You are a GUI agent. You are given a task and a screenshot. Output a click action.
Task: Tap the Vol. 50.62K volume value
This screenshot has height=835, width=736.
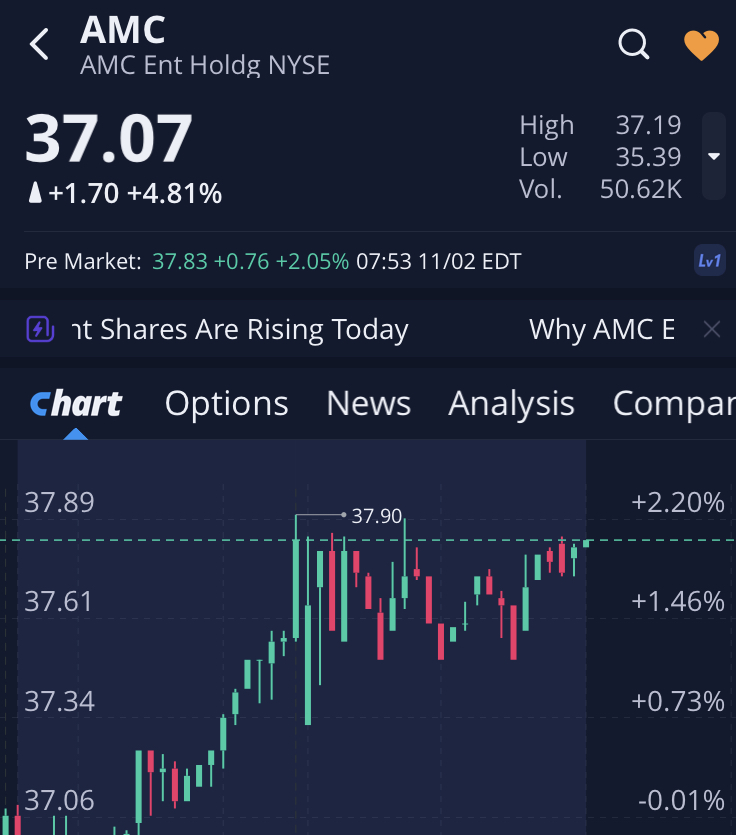pos(640,188)
